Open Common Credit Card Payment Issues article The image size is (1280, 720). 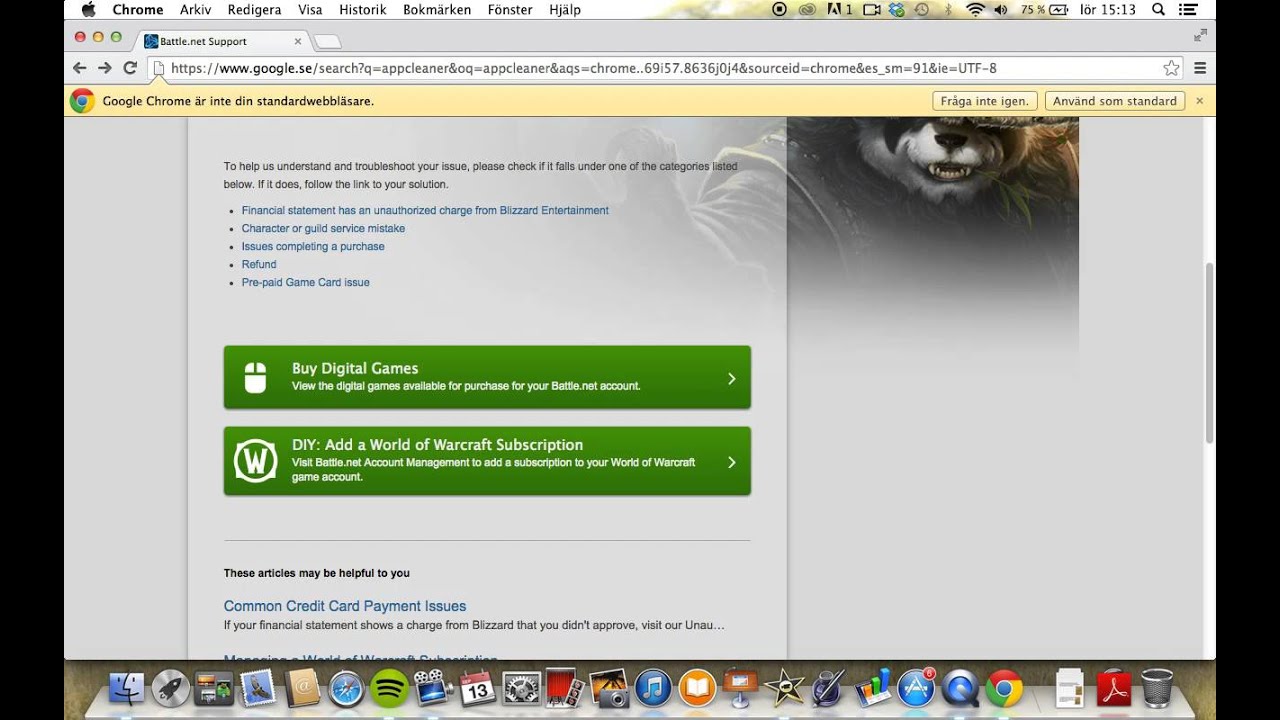point(345,606)
